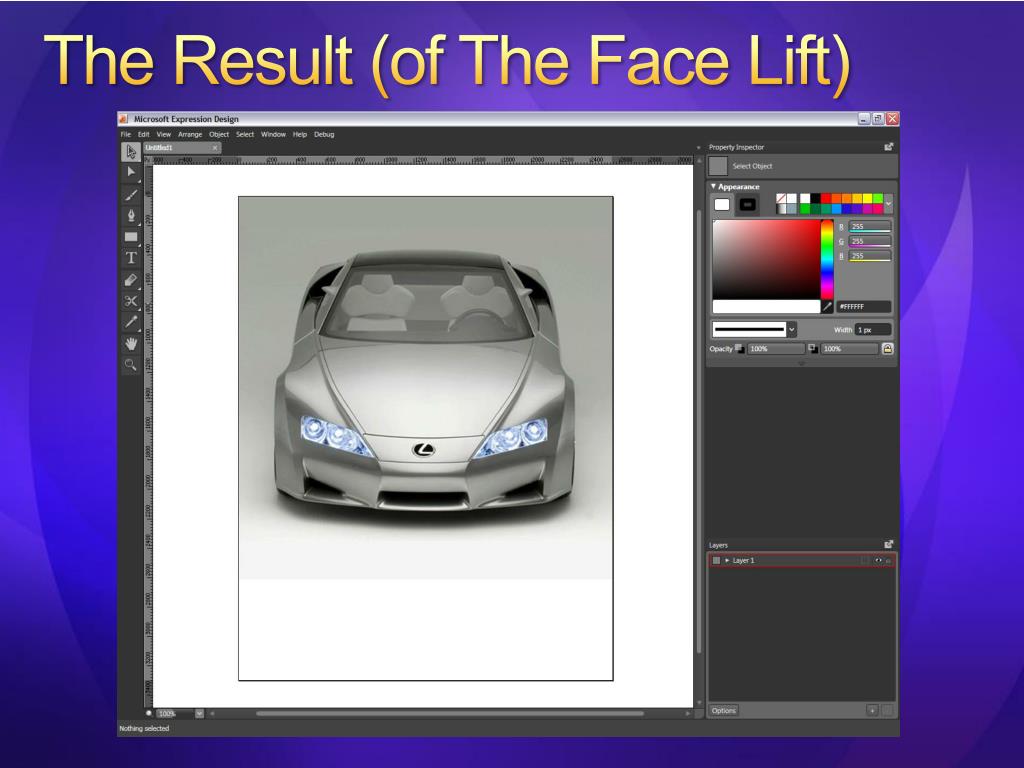Toggle the opacity lock button
This screenshot has width=1024, height=768.
[x=888, y=349]
